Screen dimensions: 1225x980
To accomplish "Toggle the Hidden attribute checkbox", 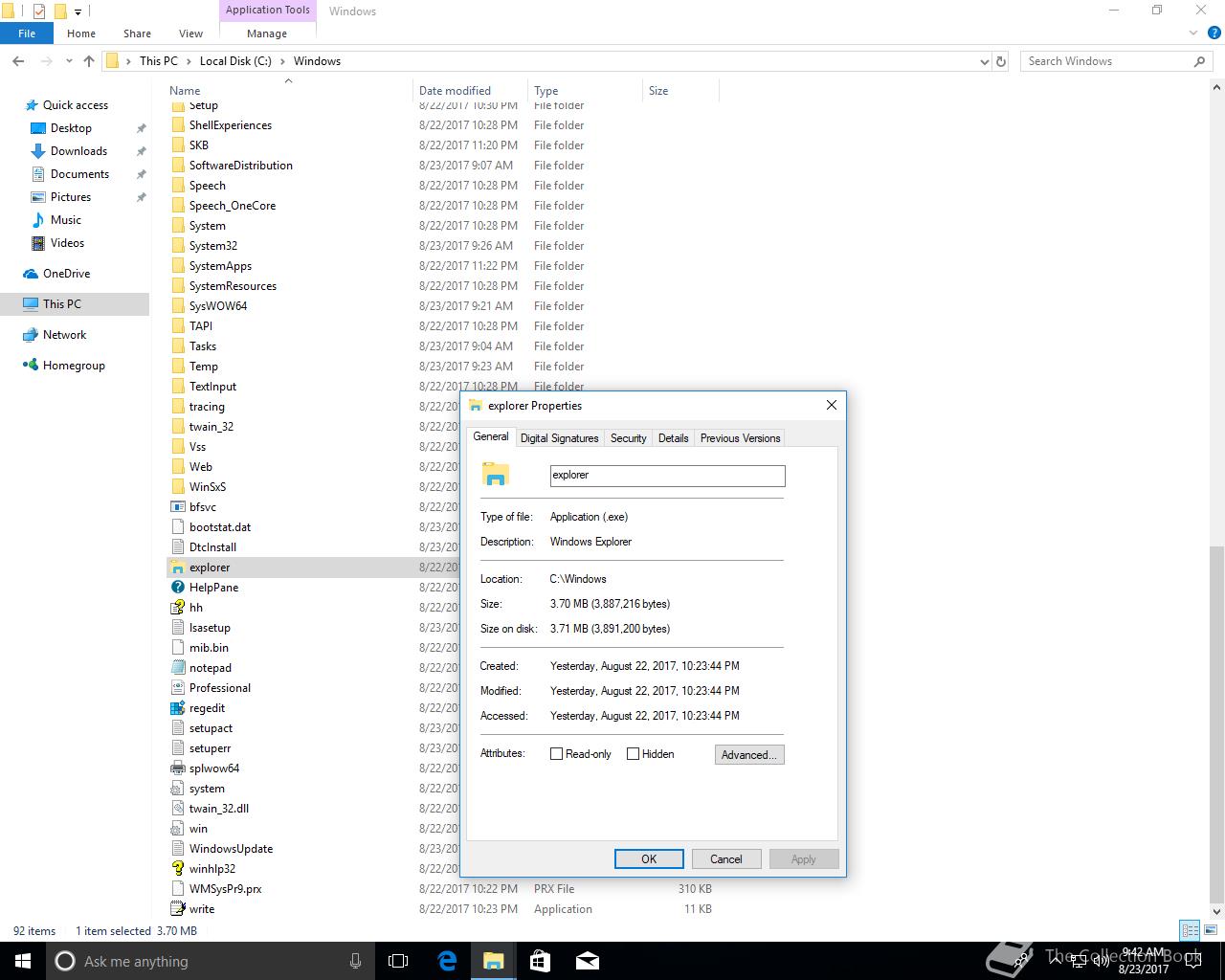I will click(633, 754).
